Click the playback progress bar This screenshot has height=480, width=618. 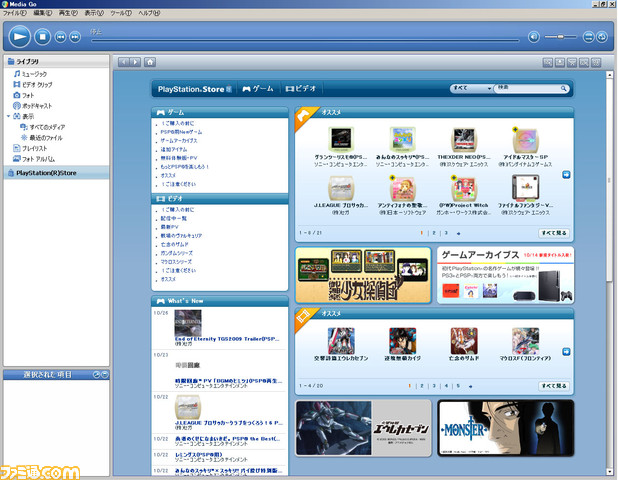click(305, 40)
